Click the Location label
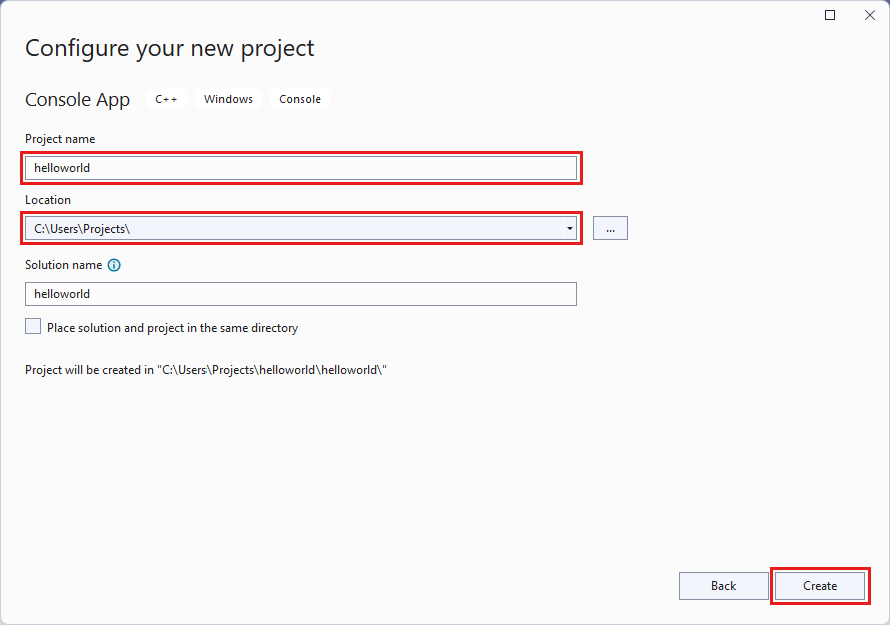 click(48, 200)
